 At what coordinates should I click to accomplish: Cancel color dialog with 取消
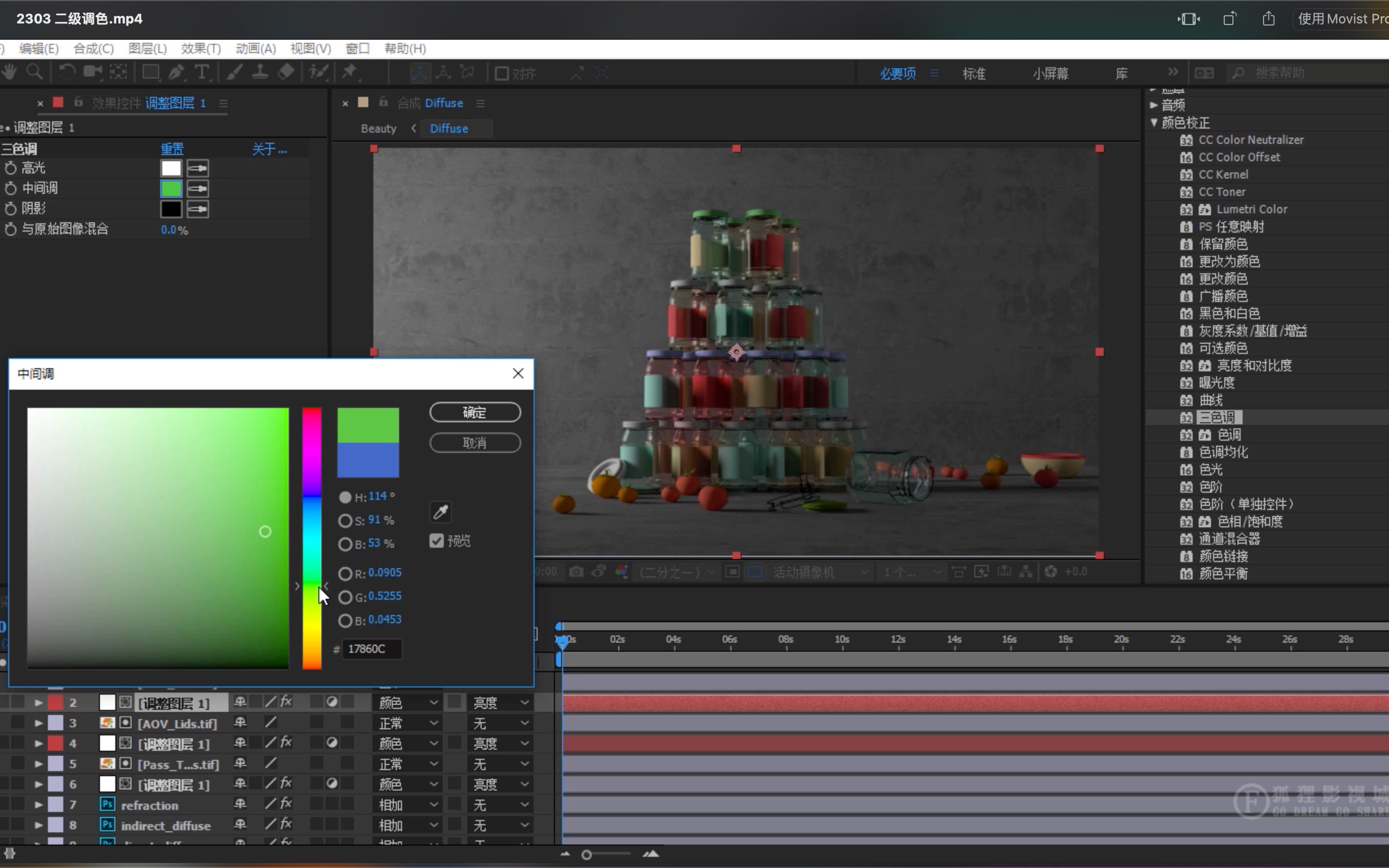coord(475,443)
